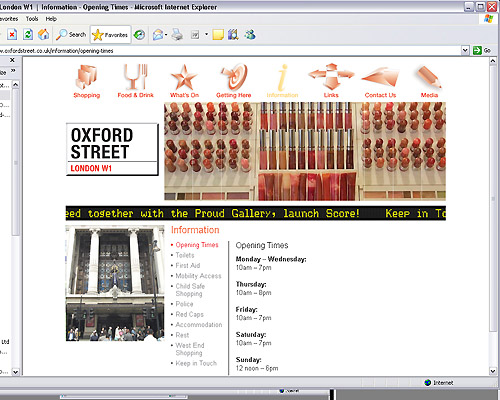Open the First Aid link
Image resolution: width=500 pixels, height=400 pixels.
pyautogui.click(x=188, y=265)
